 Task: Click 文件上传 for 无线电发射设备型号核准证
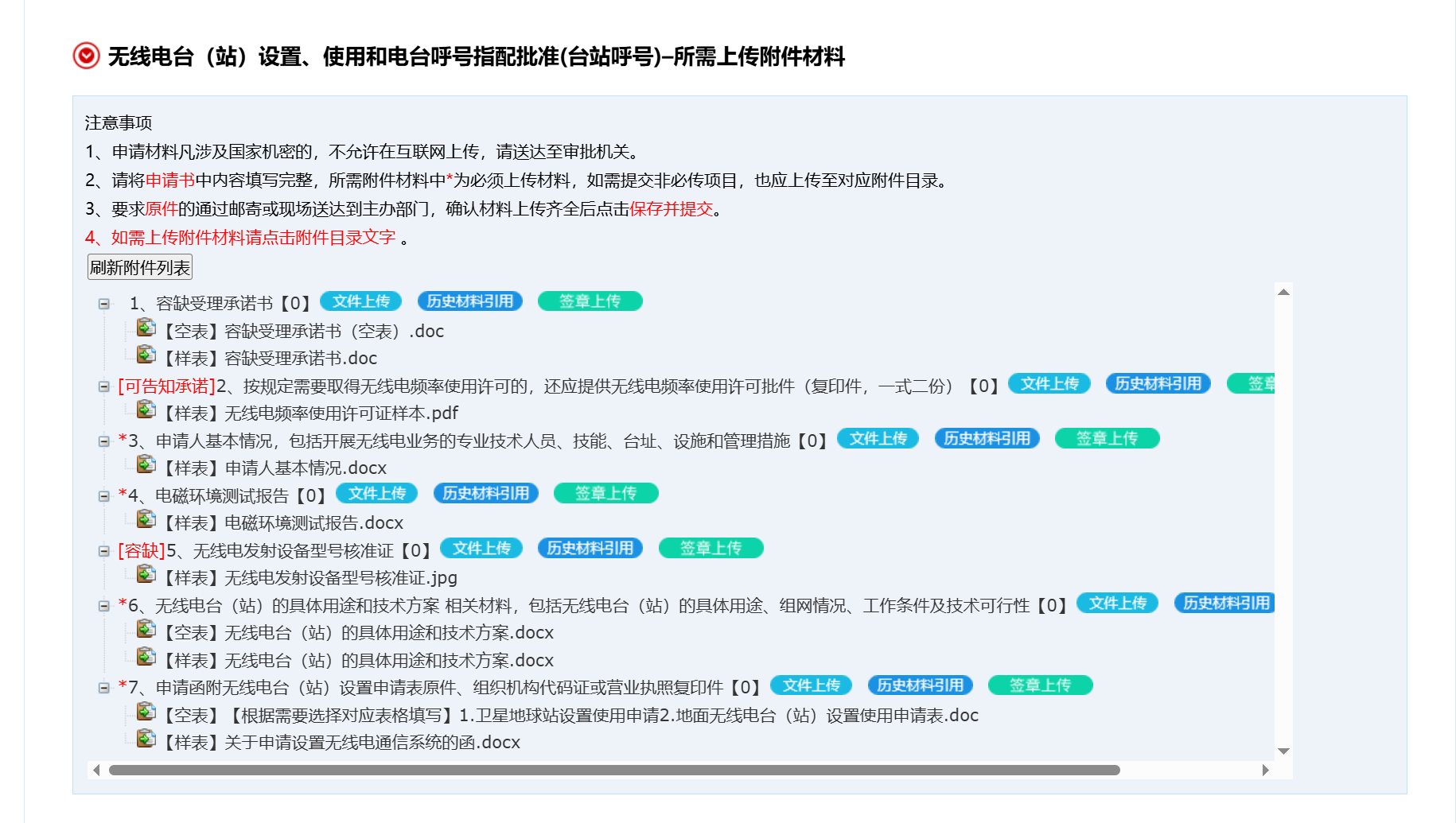click(x=481, y=549)
